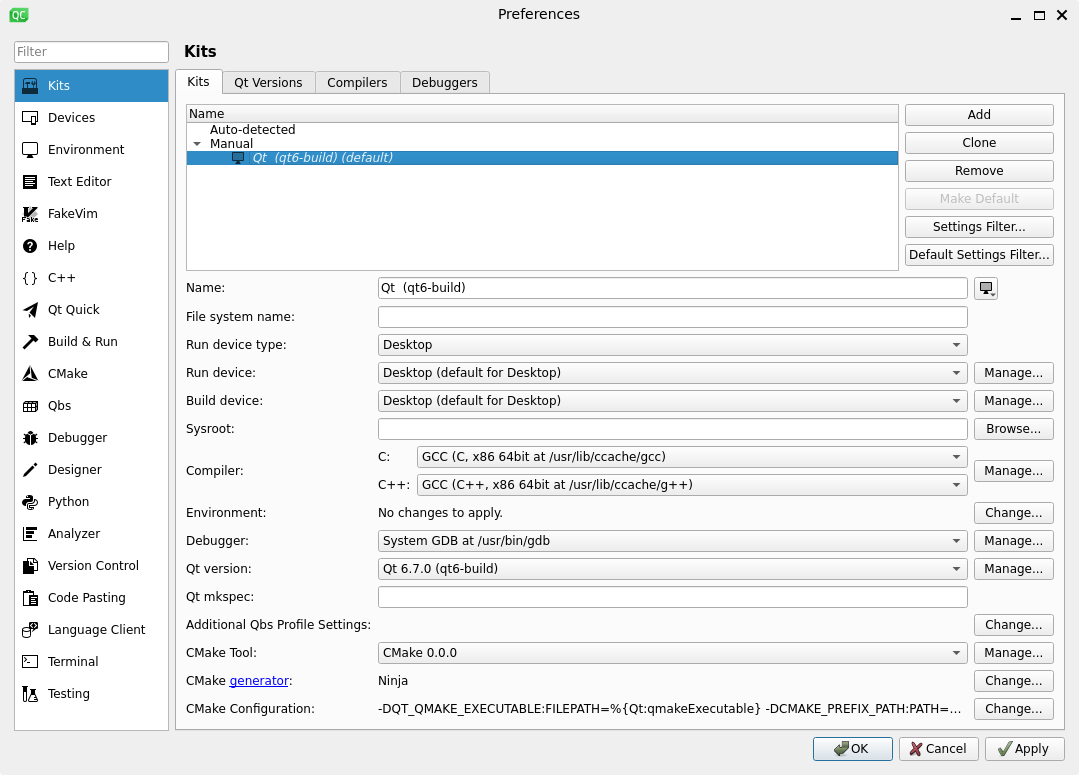Image resolution: width=1079 pixels, height=775 pixels.
Task: Open the Run device type dropdown
Action: 672,345
